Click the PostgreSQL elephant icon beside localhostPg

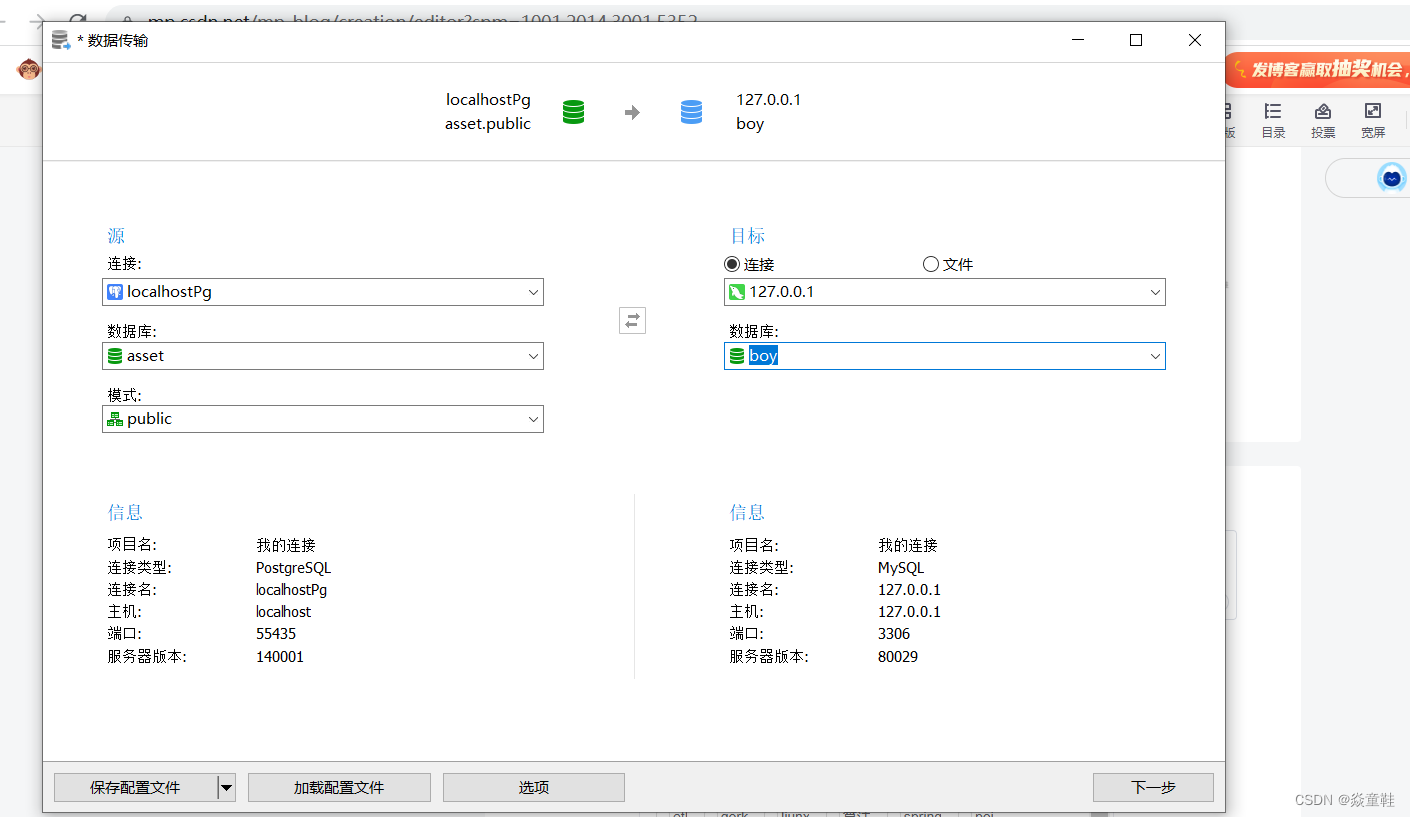[115, 292]
